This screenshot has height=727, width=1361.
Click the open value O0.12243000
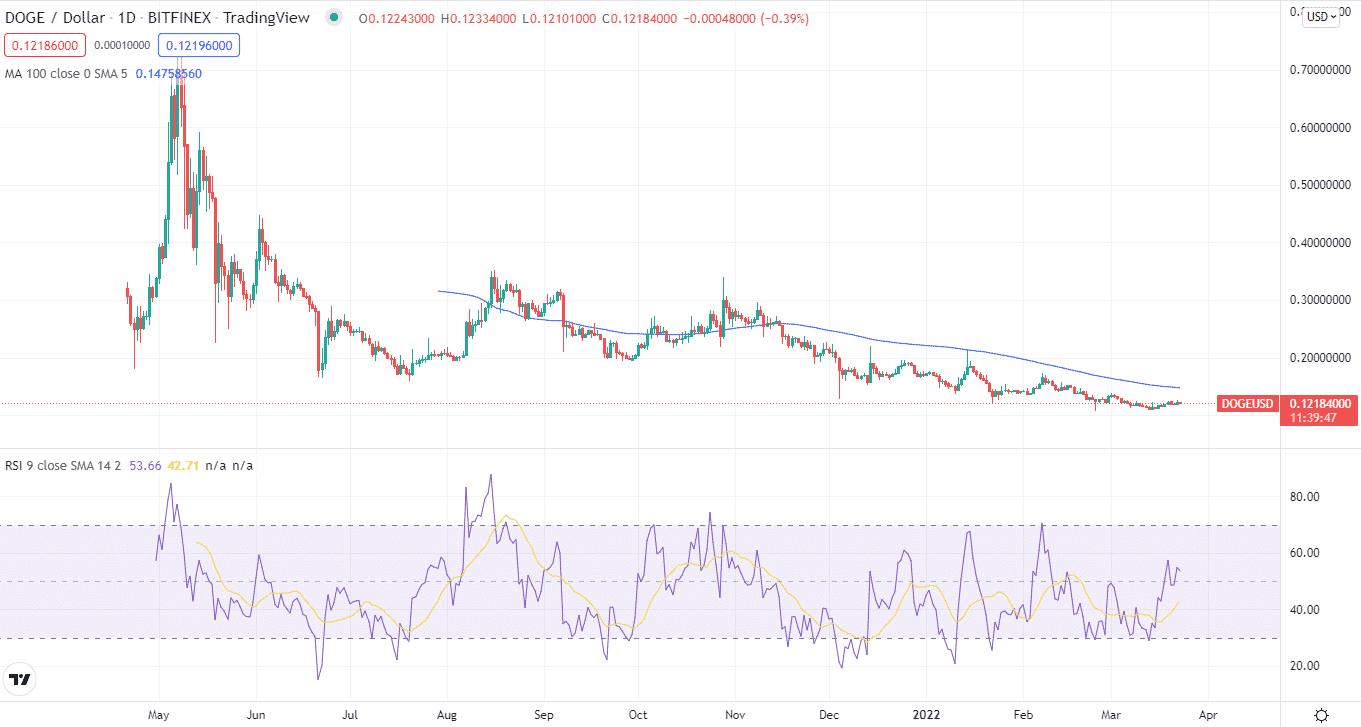click(x=396, y=17)
